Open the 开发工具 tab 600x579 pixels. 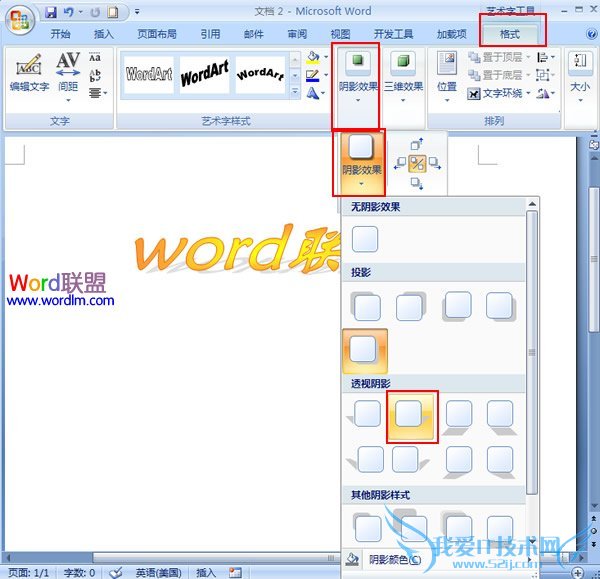pos(393,34)
